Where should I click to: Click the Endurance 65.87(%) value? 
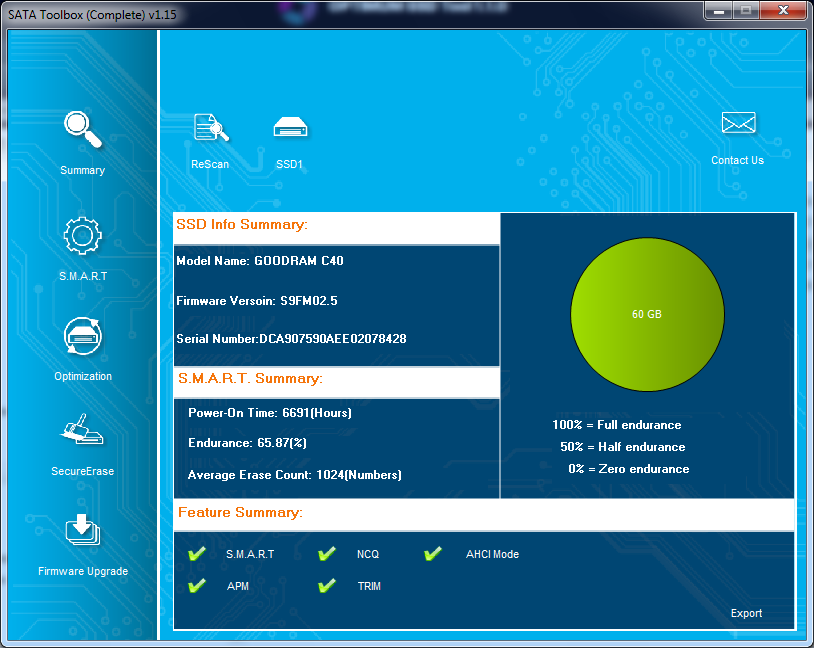click(x=247, y=443)
